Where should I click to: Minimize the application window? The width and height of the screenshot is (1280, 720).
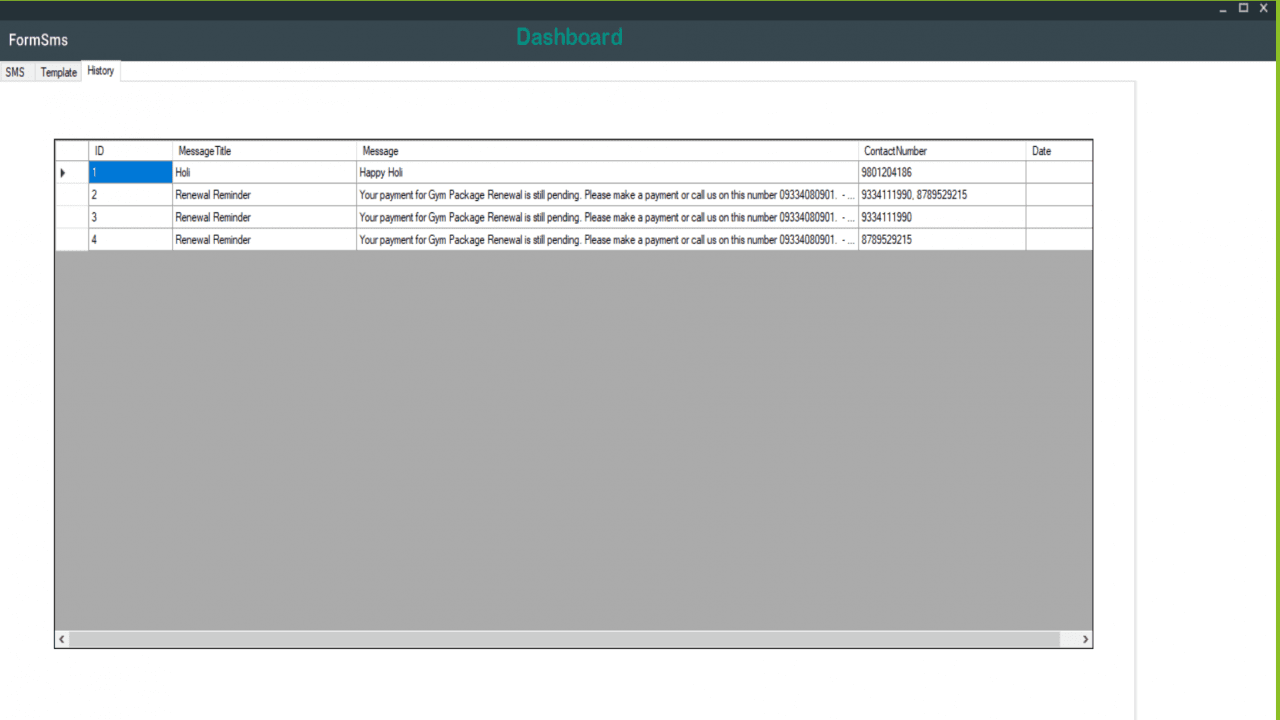pos(1223,8)
